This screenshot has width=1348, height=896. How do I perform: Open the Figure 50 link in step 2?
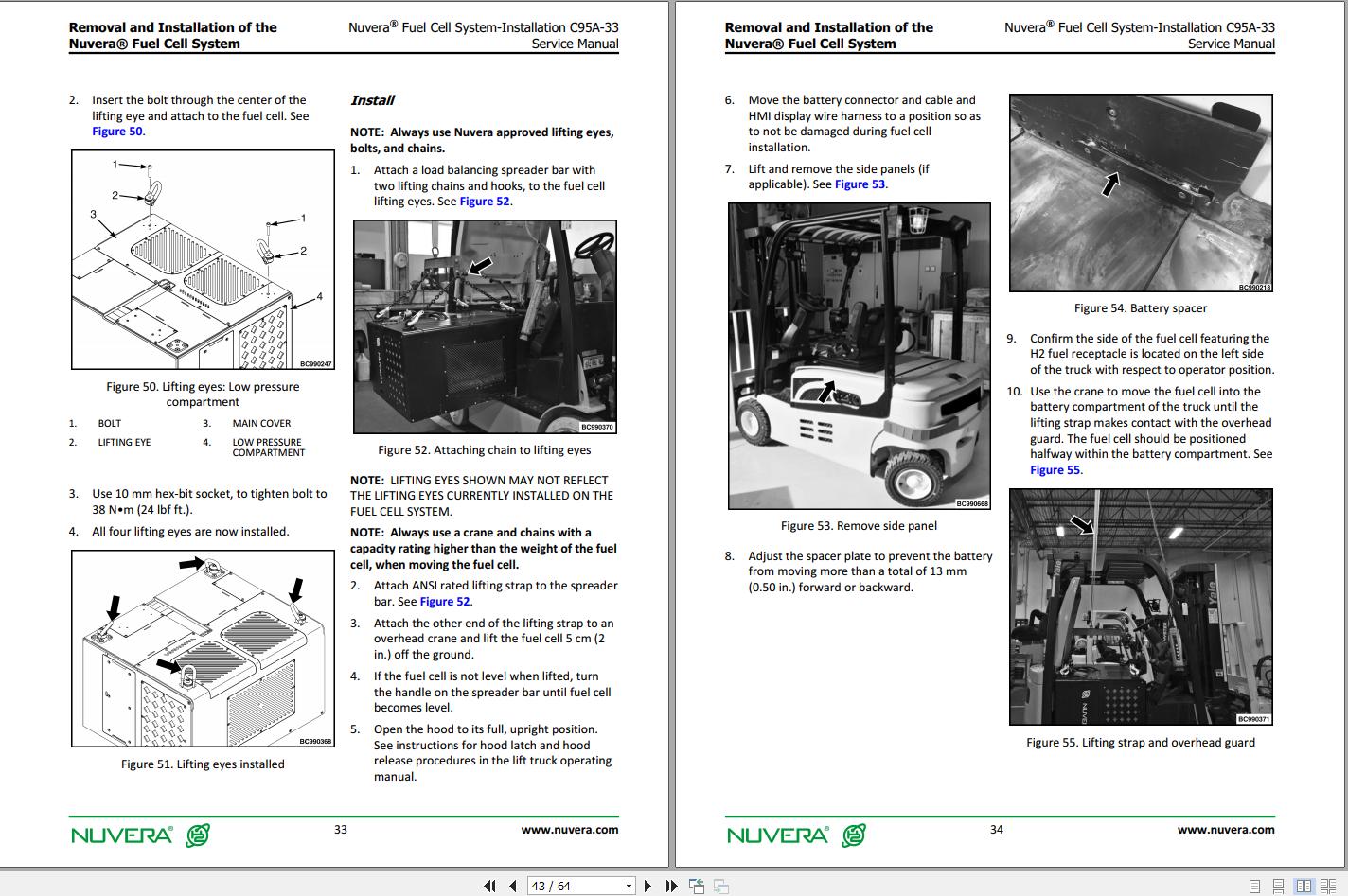click(x=117, y=132)
